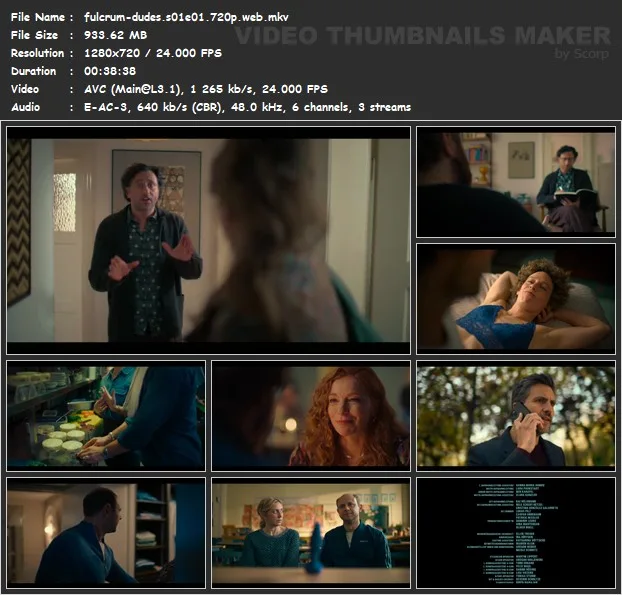
Task: Click thumbnail of woman in blue lying down
Action: (x=515, y=297)
